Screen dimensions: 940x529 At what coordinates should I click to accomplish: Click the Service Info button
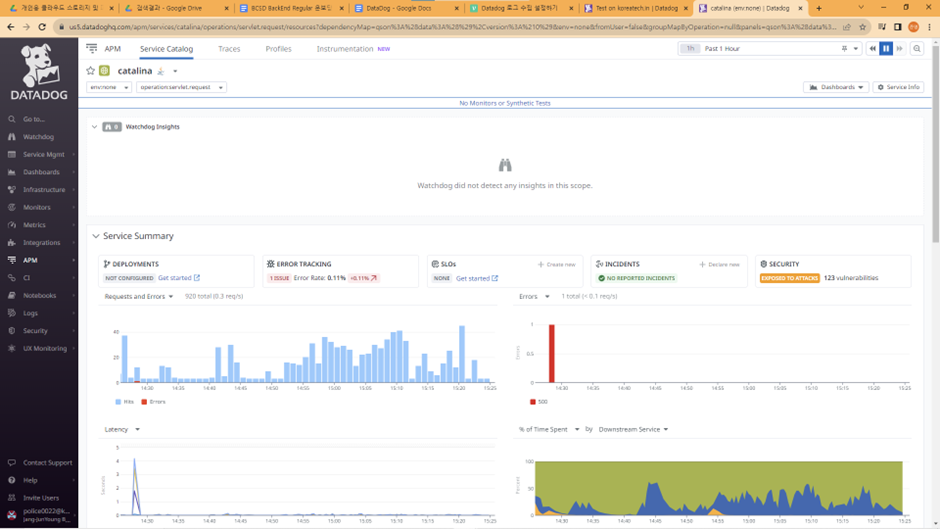tap(898, 87)
